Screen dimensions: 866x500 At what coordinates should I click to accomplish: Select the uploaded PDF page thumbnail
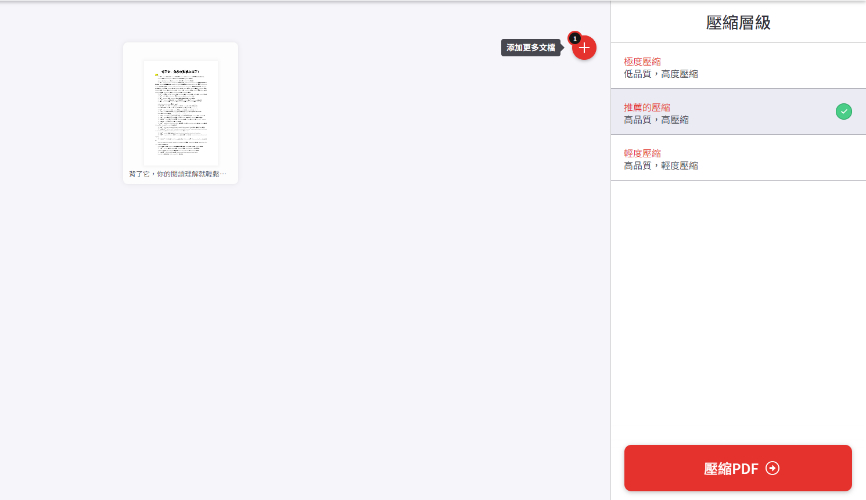click(180, 112)
